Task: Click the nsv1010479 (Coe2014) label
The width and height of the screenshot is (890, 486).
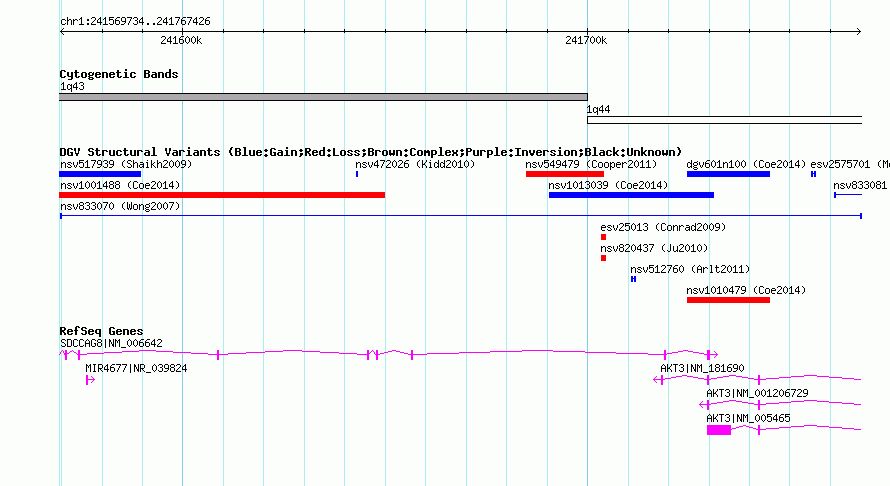Action: (746, 290)
